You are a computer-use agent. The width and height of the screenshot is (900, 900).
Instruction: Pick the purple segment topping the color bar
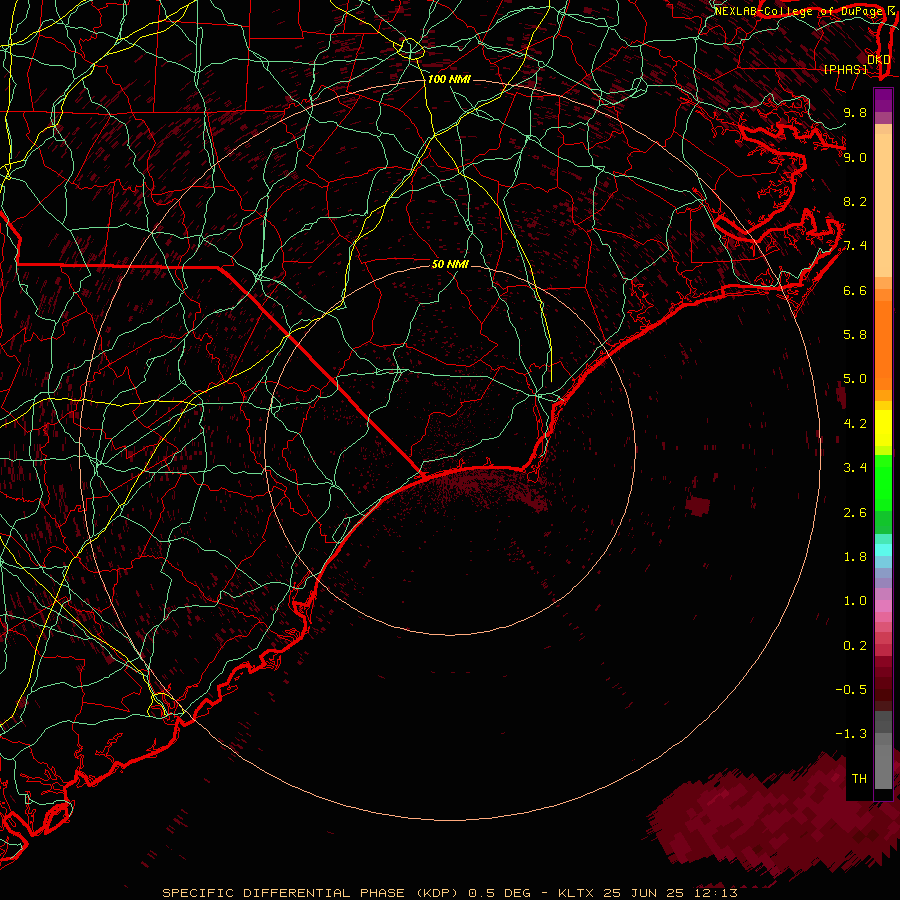click(x=883, y=100)
